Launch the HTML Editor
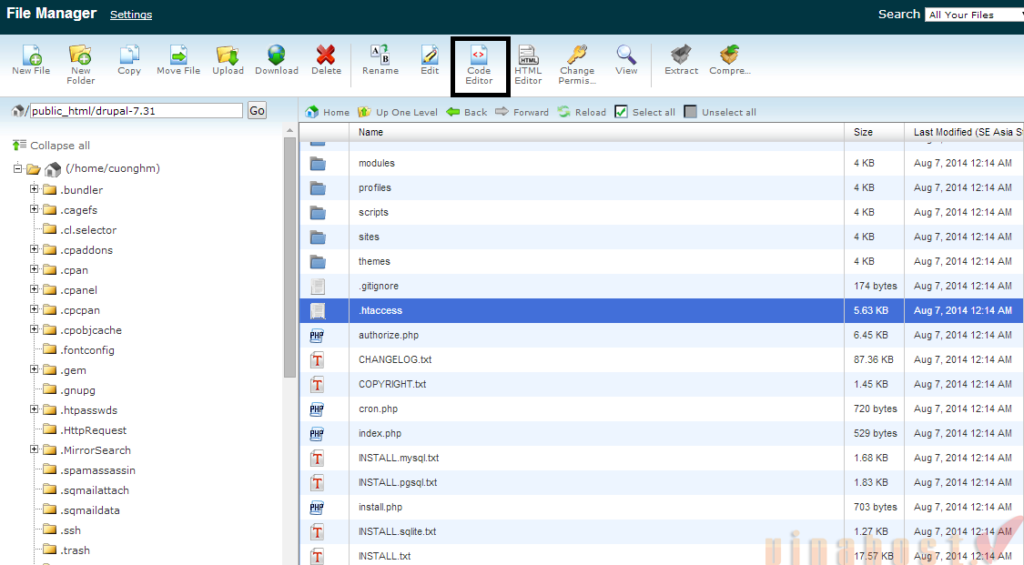The width and height of the screenshot is (1024, 565). click(528, 63)
